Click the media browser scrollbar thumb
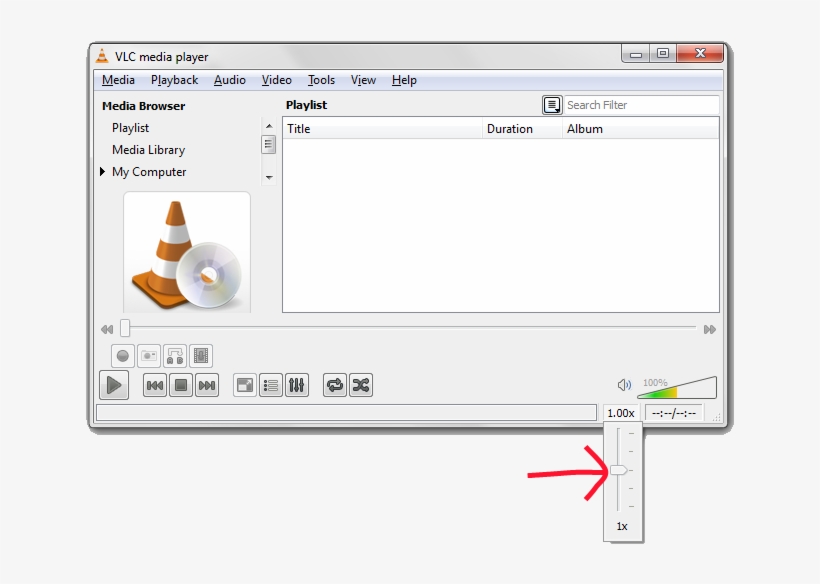The width and height of the screenshot is (820, 584). 268,144
